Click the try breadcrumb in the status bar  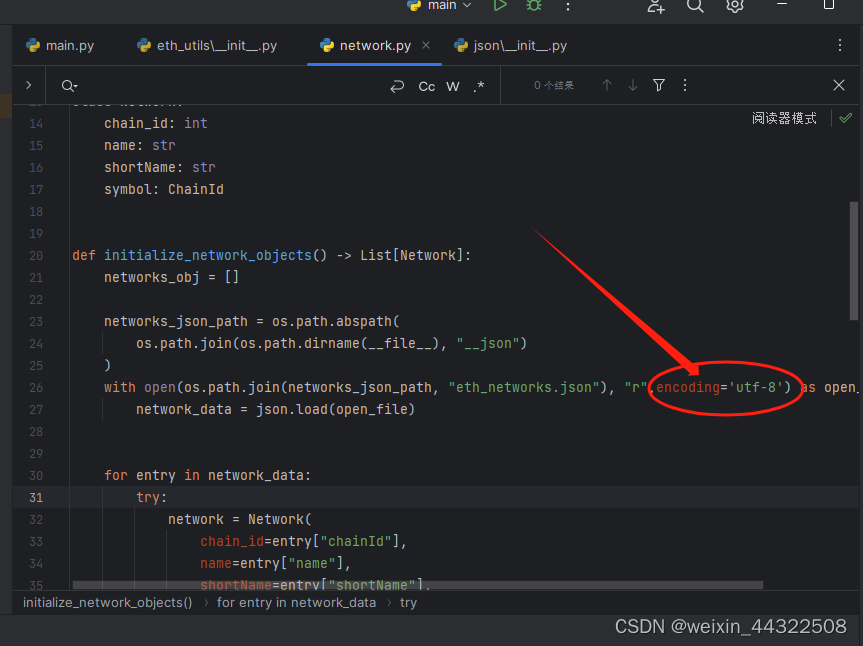point(407,602)
